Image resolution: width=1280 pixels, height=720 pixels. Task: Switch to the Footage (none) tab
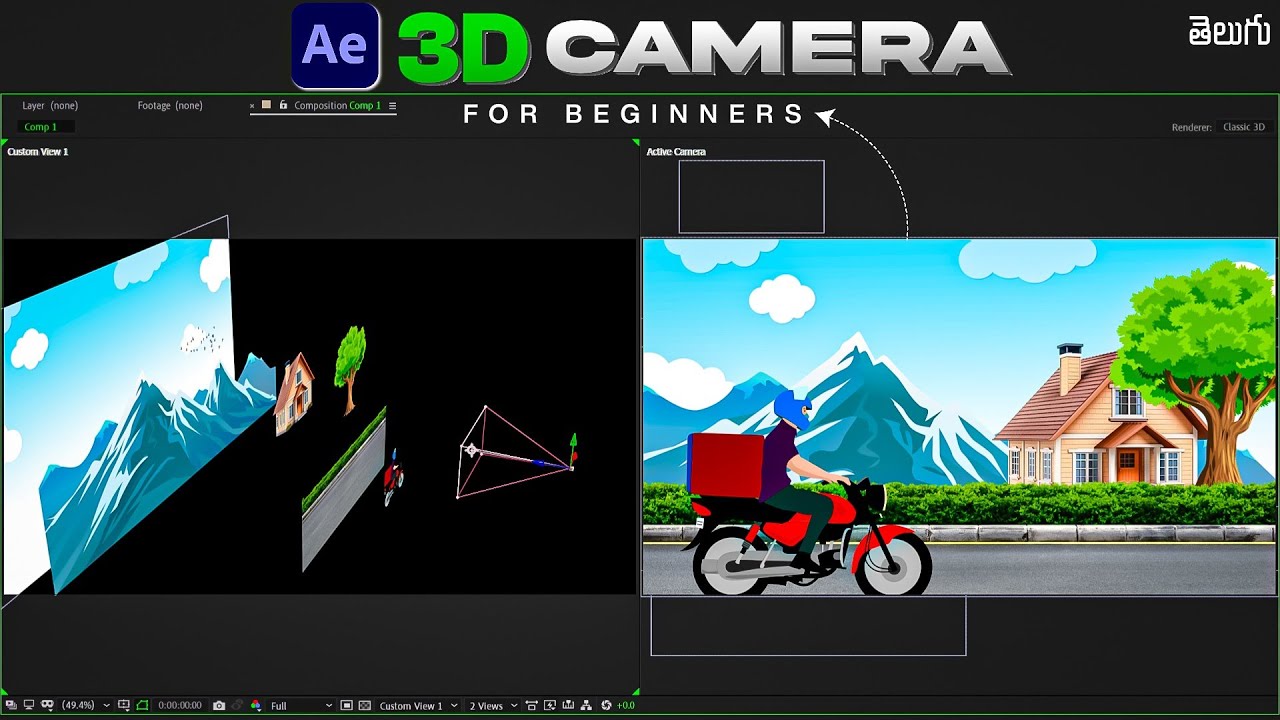[x=170, y=105]
